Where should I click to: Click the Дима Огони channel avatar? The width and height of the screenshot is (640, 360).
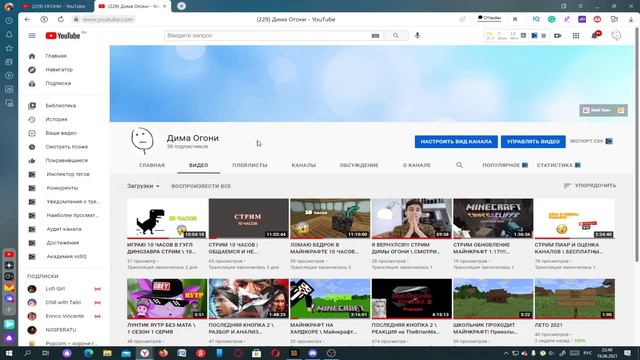tap(142, 141)
